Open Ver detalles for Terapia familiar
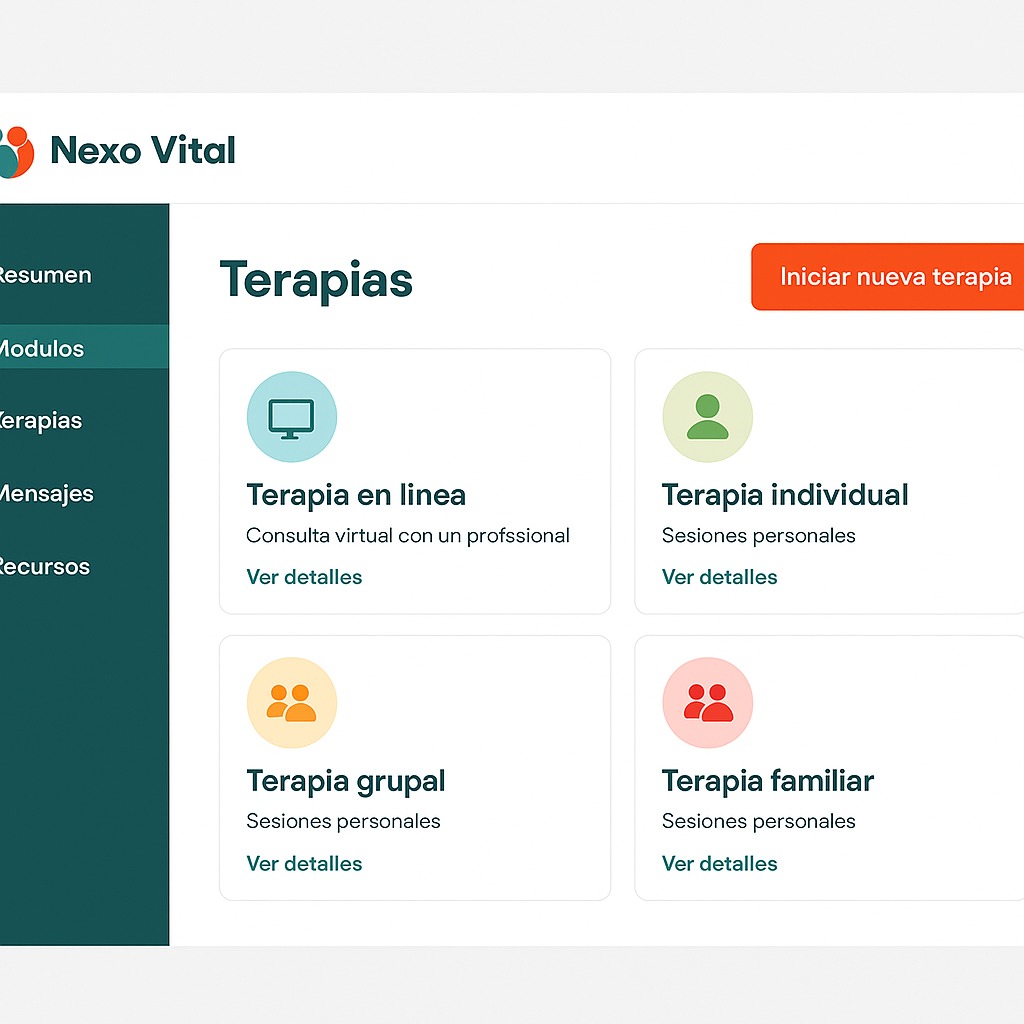 coord(719,863)
